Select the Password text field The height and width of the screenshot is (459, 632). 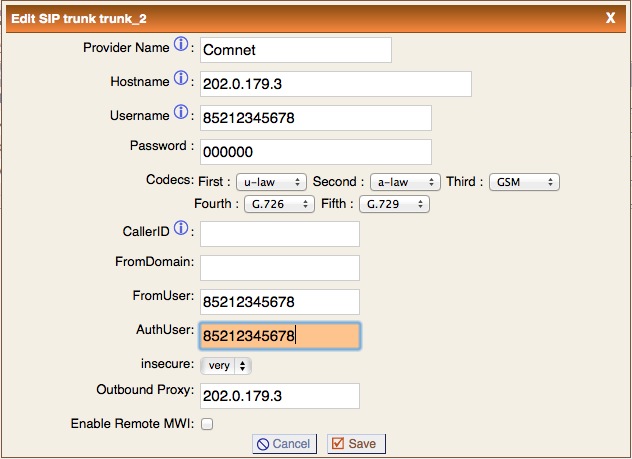point(315,152)
